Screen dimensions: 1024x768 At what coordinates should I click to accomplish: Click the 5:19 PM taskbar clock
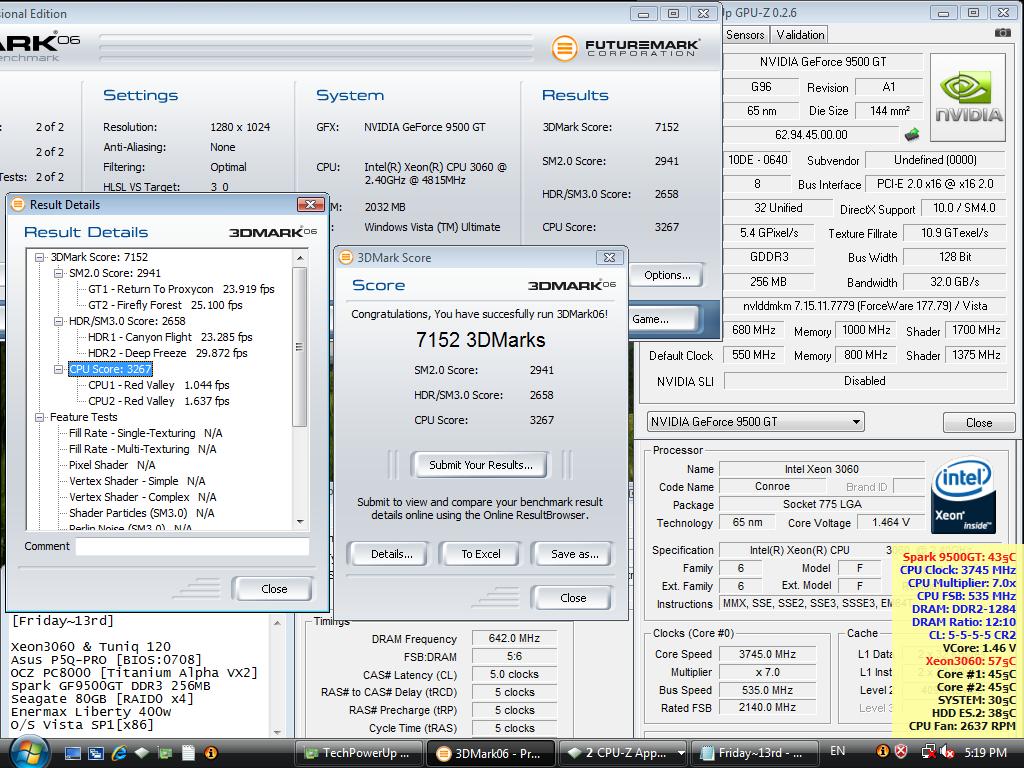(x=985, y=752)
